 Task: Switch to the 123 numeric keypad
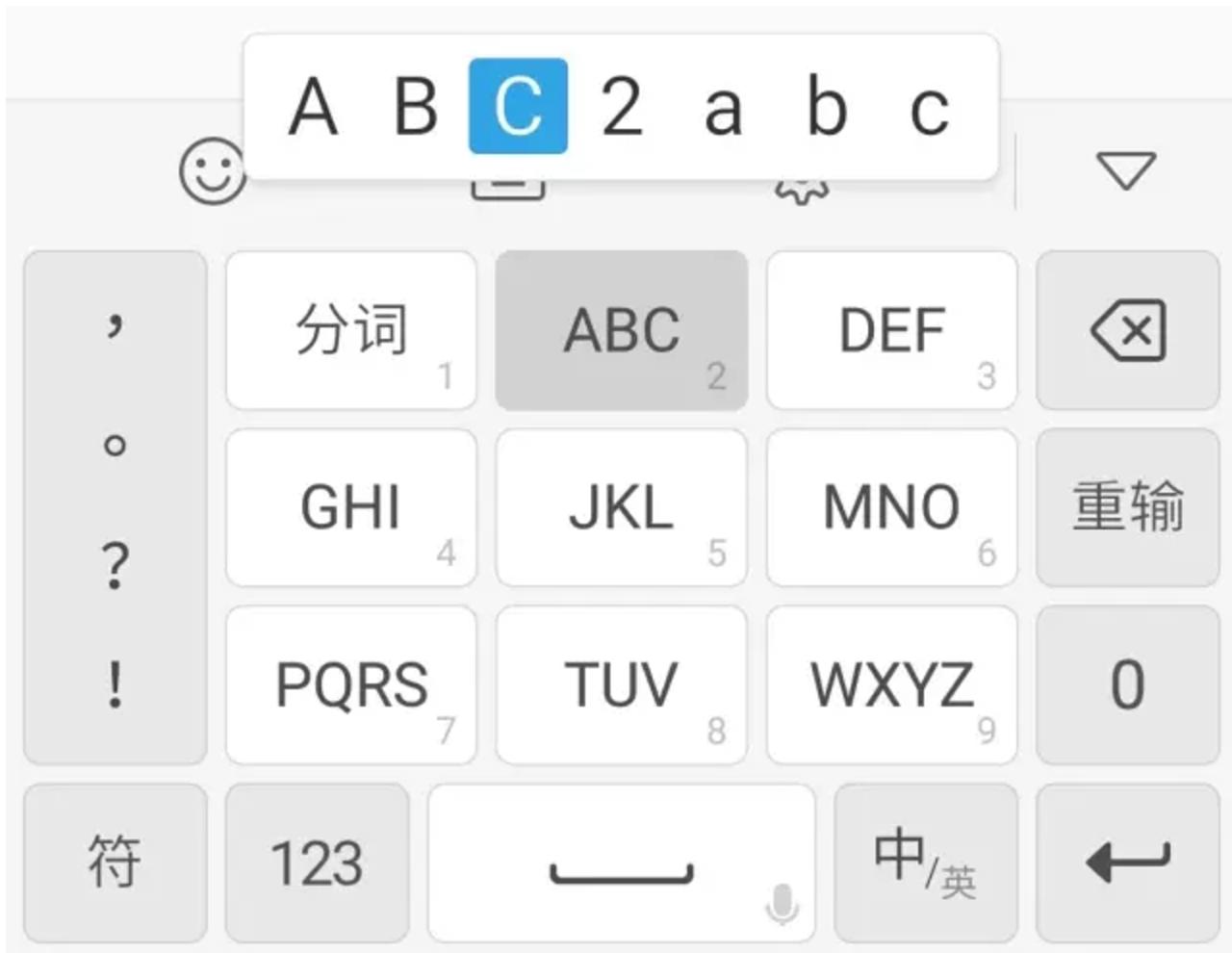point(317,863)
